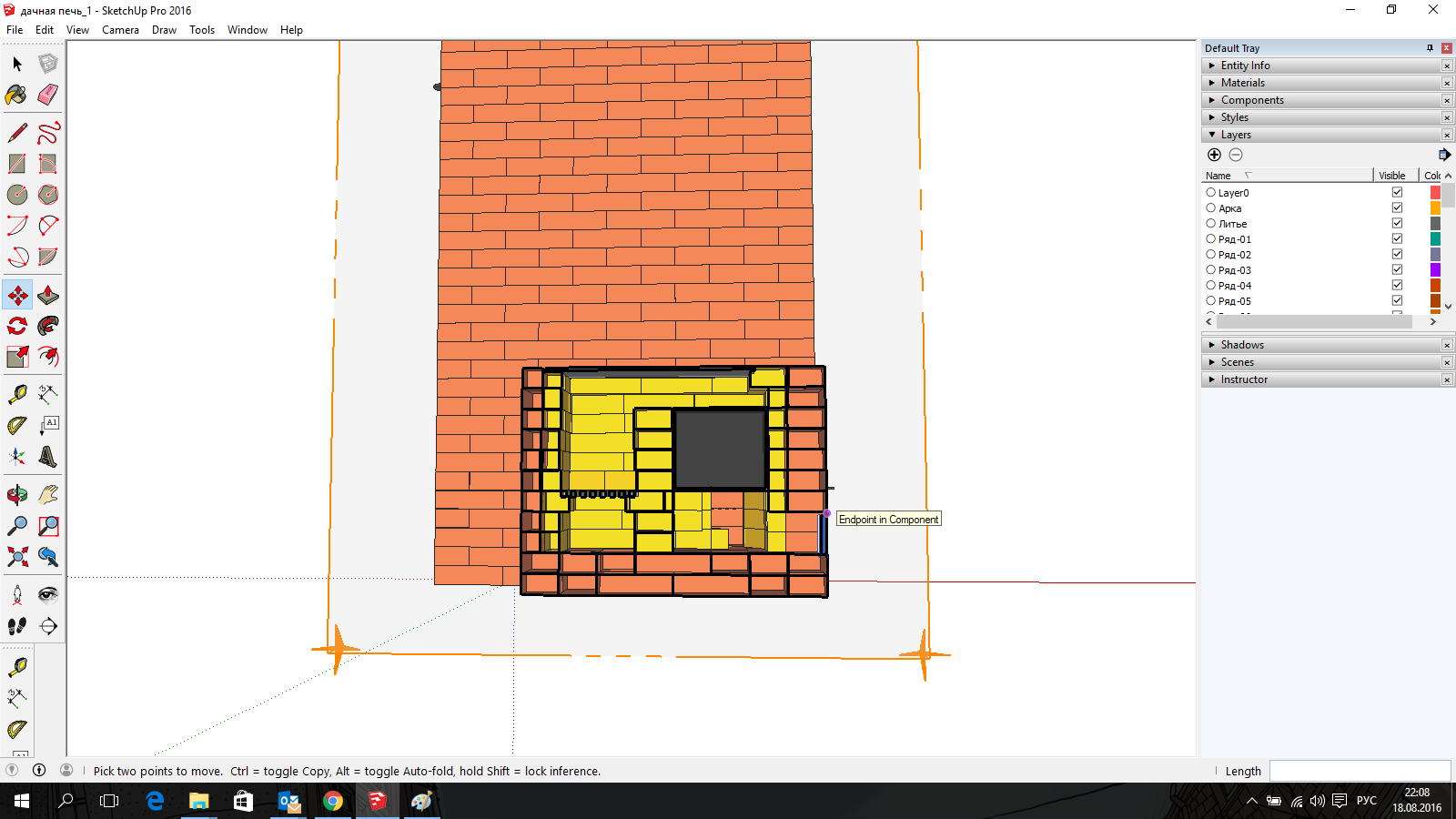Select the Paint Bucket tool
1456x819 pixels.
tap(16, 95)
